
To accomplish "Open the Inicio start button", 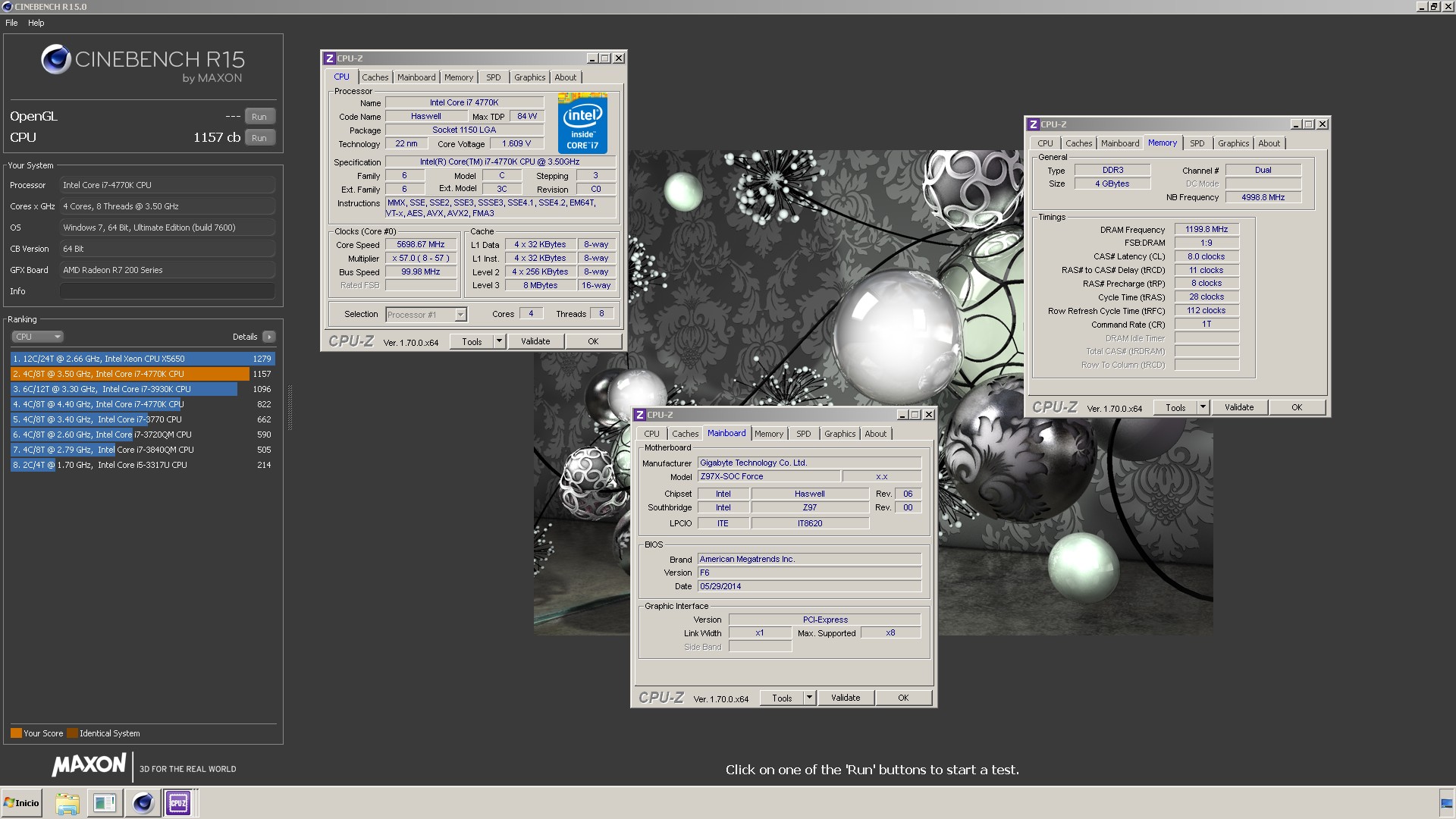I will (x=22, y=803).
